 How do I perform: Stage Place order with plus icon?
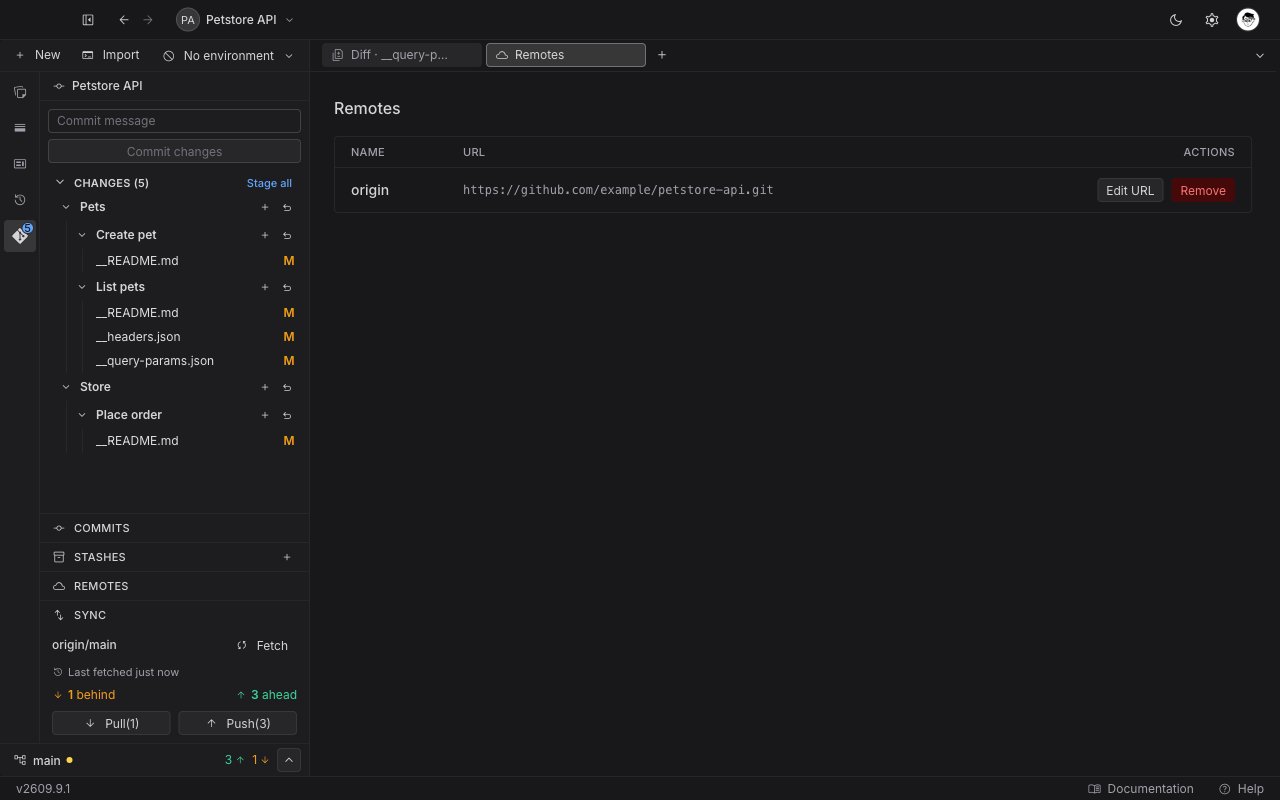coord(265,415)
